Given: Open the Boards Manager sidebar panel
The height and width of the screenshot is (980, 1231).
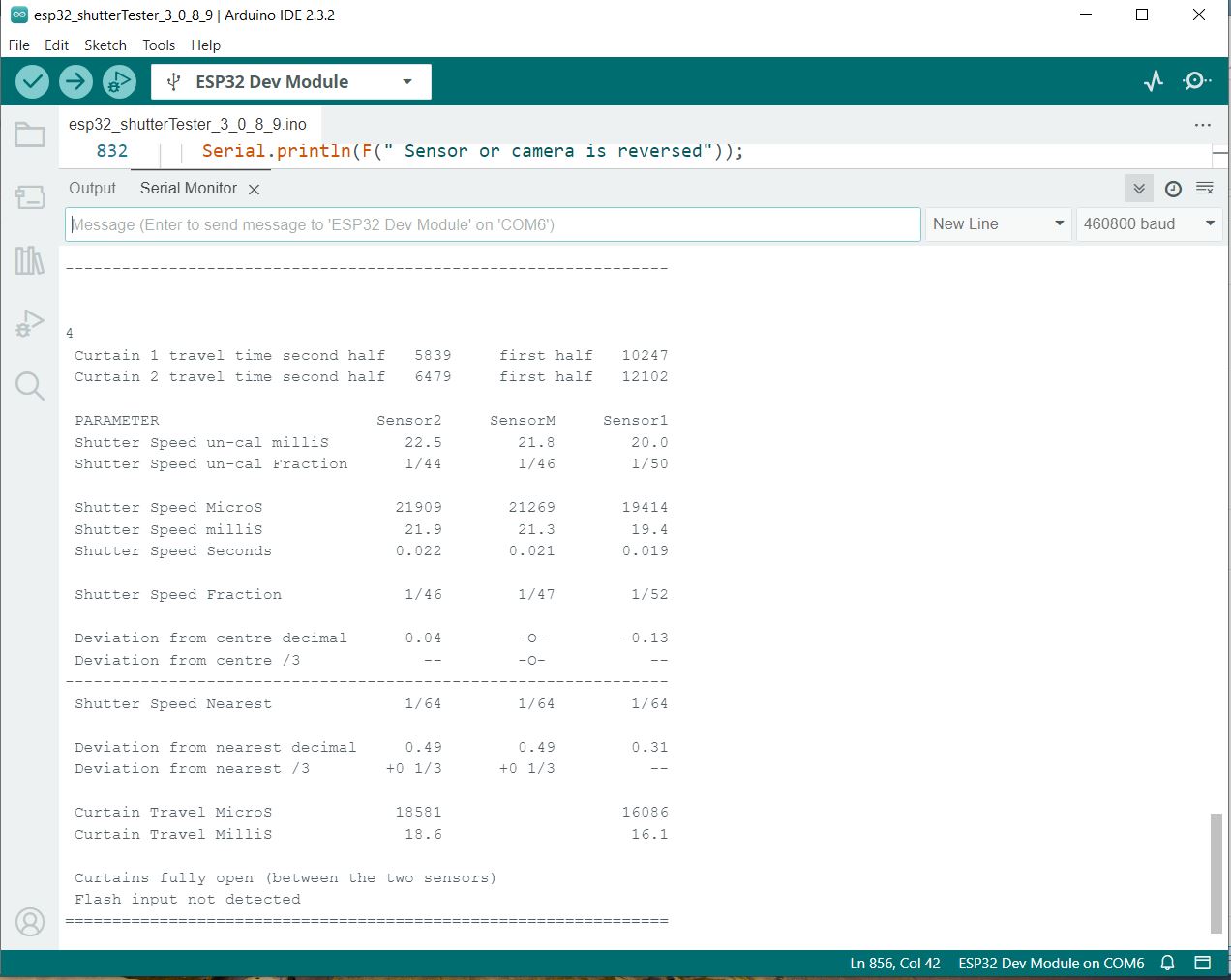Looking at the screenshot, I should click(x=30, y=197).
